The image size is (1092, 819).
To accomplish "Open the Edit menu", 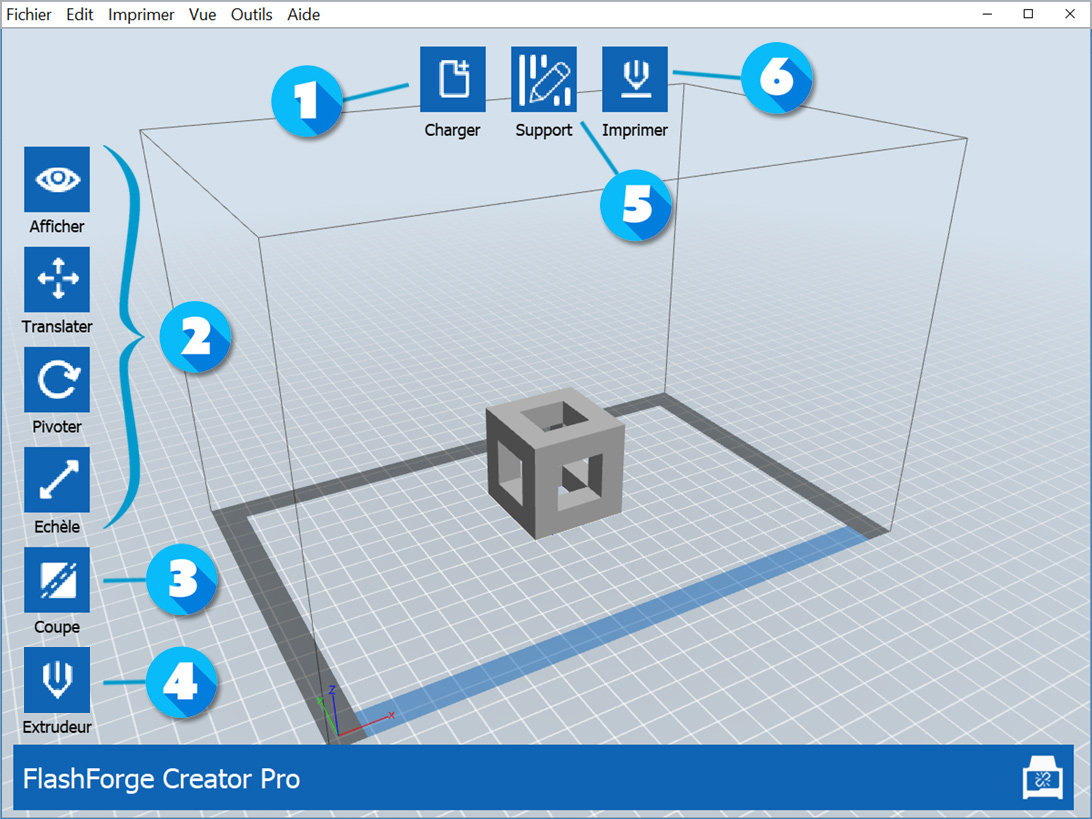I will tap(80, 15).
